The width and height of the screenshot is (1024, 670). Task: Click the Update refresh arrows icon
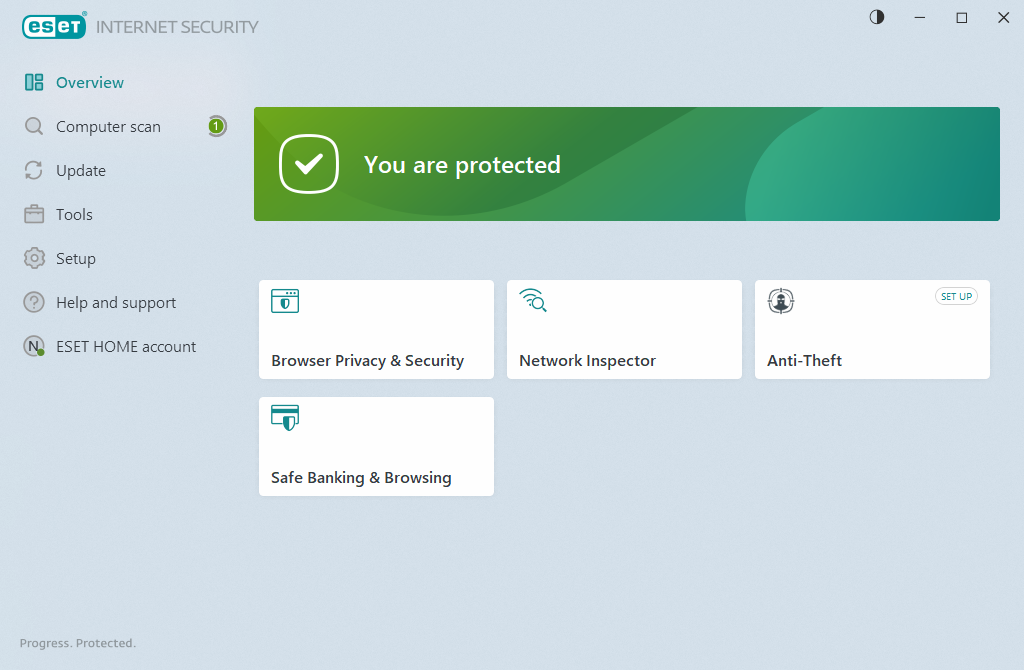point(34,171)
